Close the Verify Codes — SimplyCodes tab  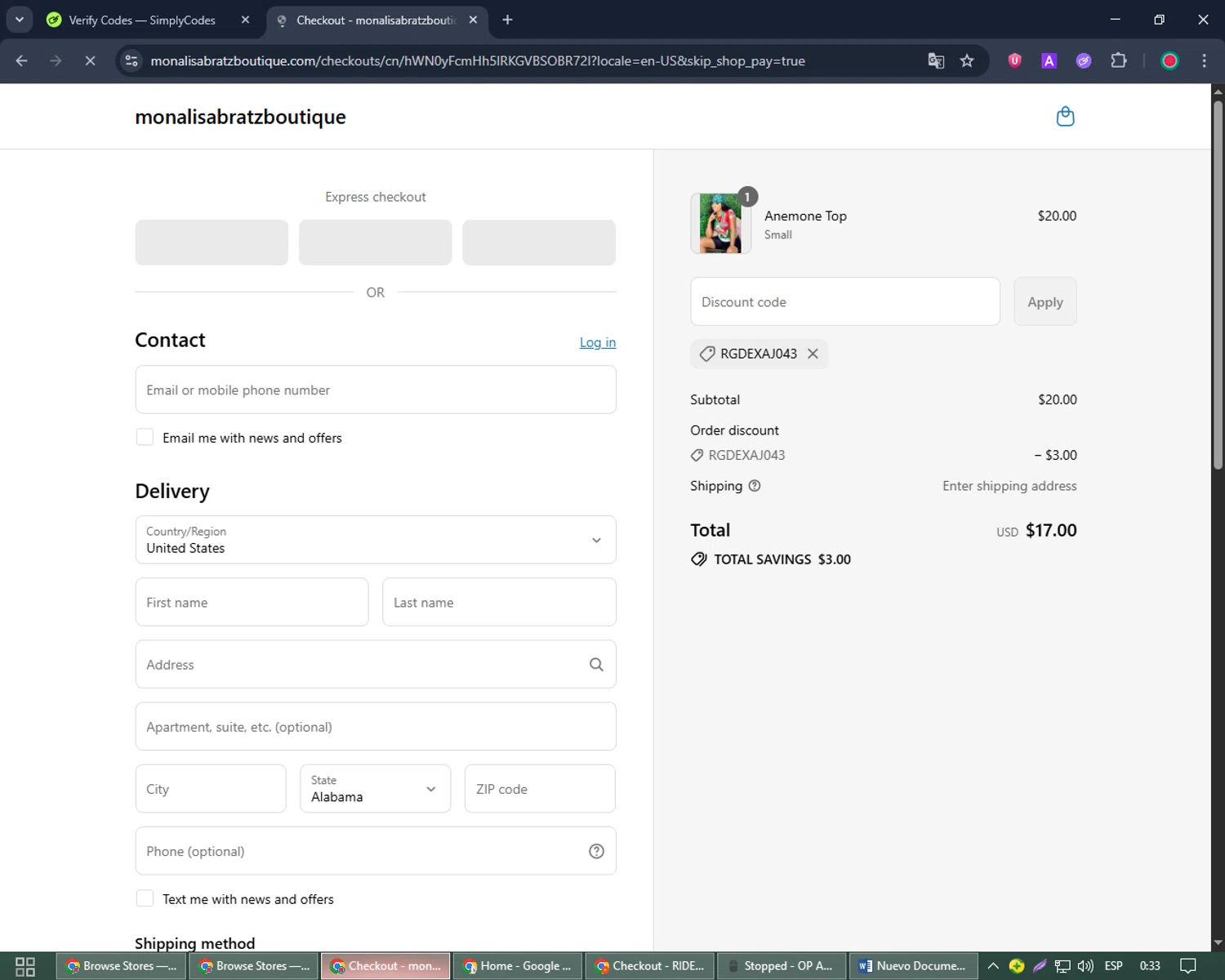(245, 20)
